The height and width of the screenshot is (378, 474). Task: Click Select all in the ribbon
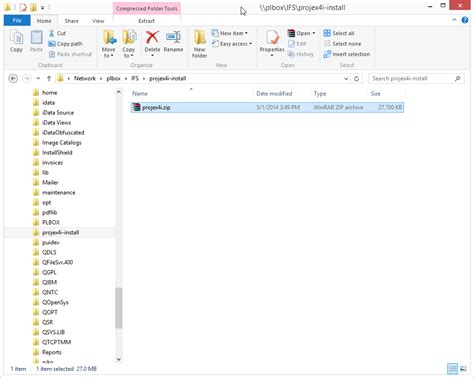click(339, 33)
